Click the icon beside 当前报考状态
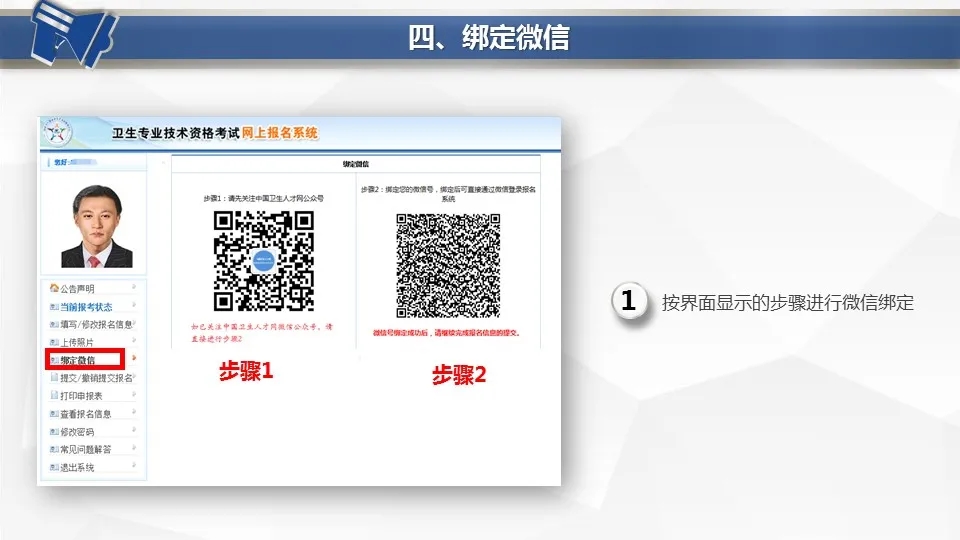The width and height of the screenshot is (960, 540). tap(54, 307)
